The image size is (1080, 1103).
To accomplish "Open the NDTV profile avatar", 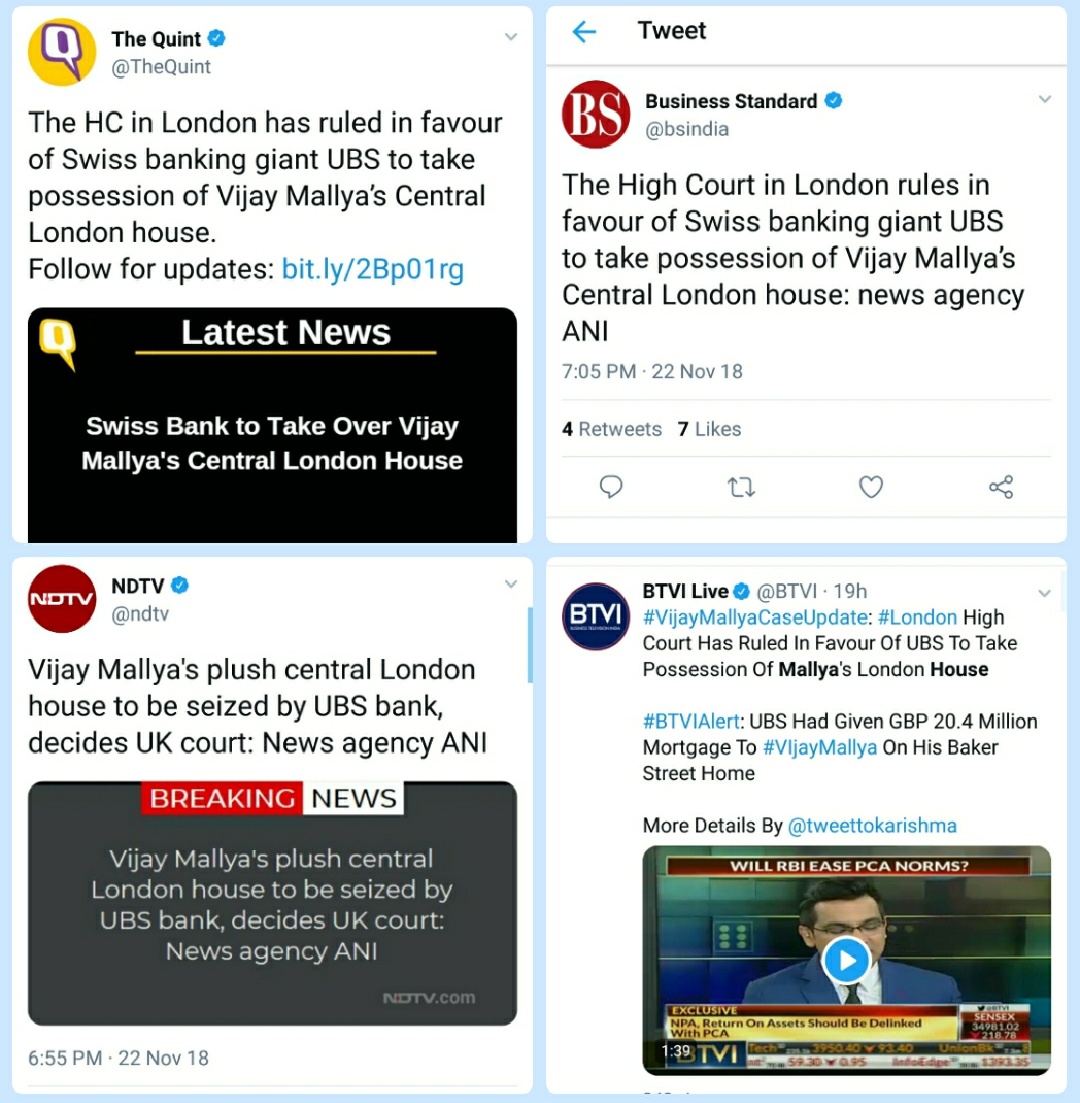I will pyautogui.click(x=62, y=599).
